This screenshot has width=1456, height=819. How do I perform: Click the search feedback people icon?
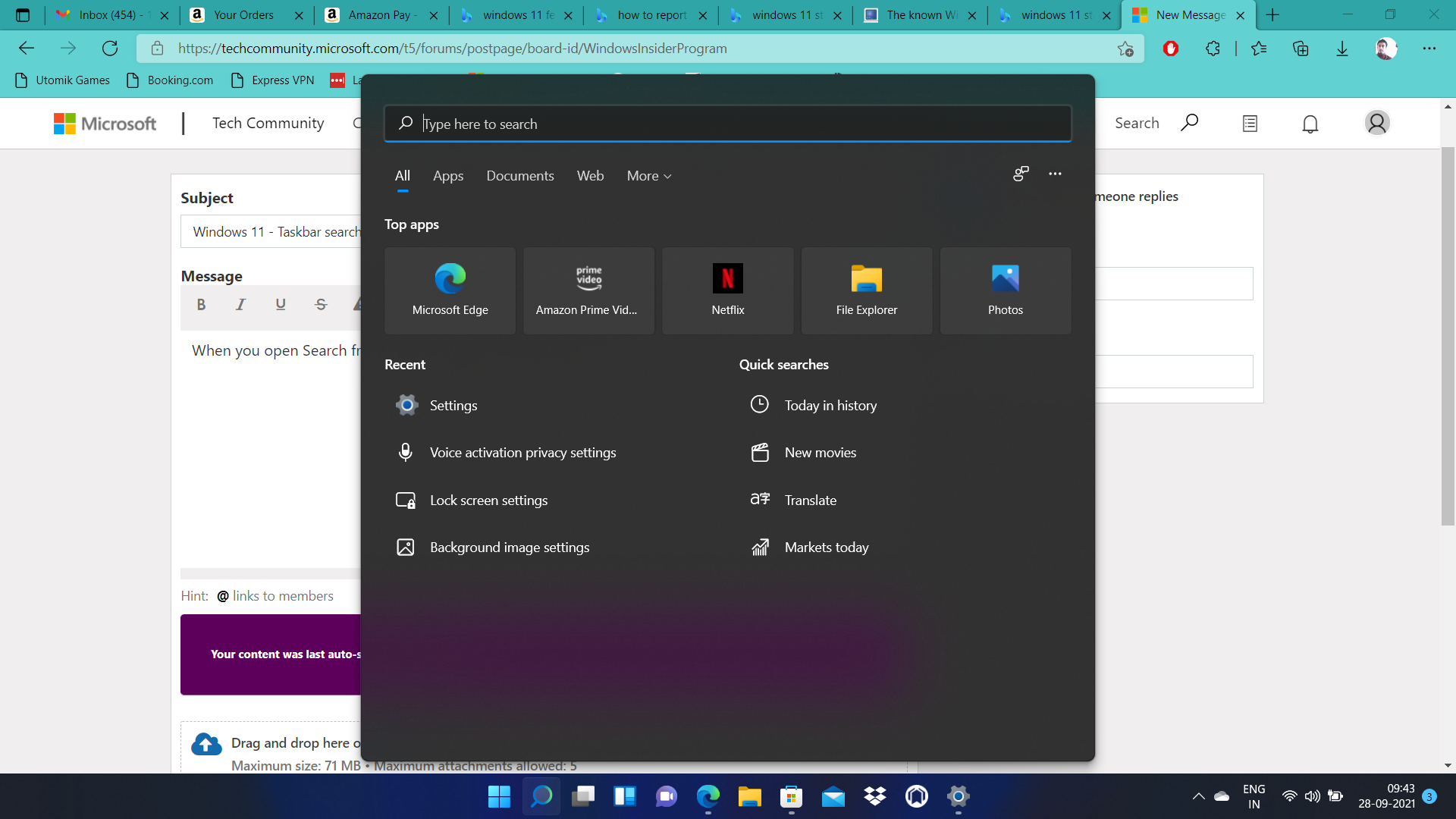point(1021,174)
